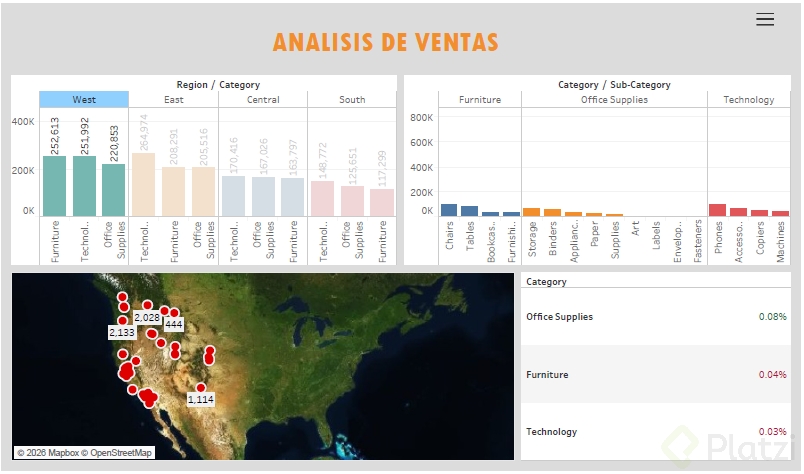Click the Supplies axis label
Viewport: 804px width, 474px height.
(615, 240)
